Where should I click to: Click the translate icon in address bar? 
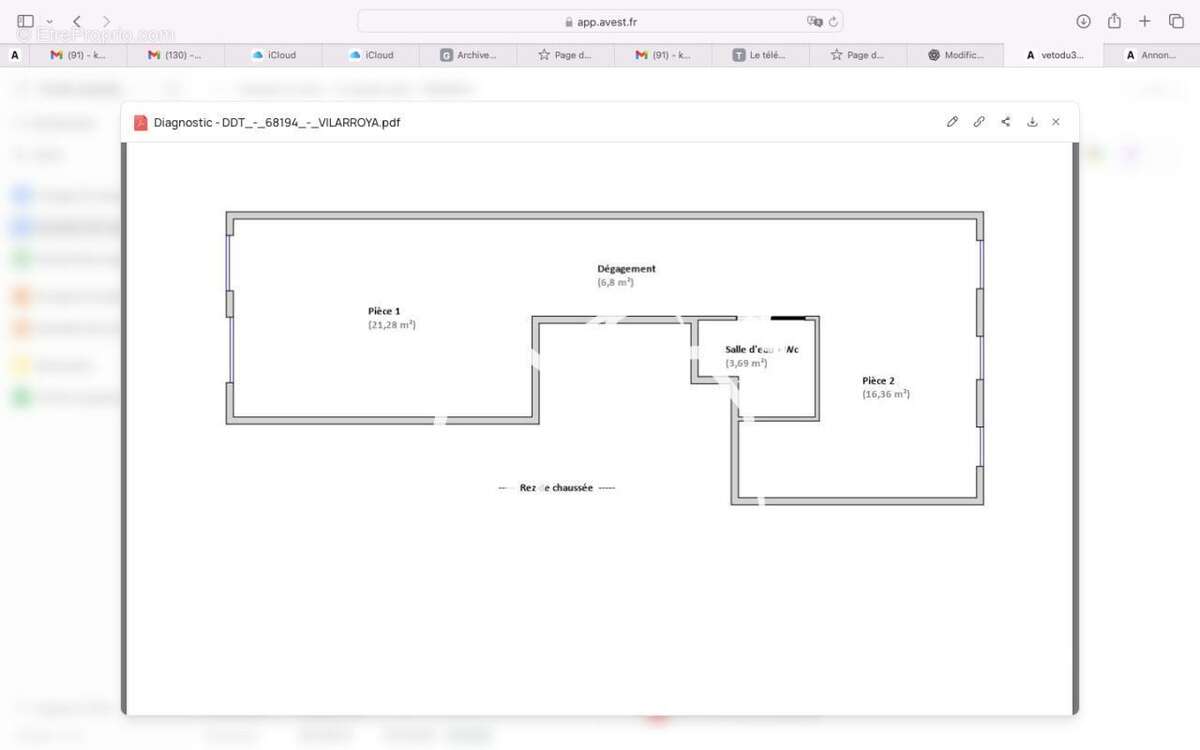(x=814, y=21)
